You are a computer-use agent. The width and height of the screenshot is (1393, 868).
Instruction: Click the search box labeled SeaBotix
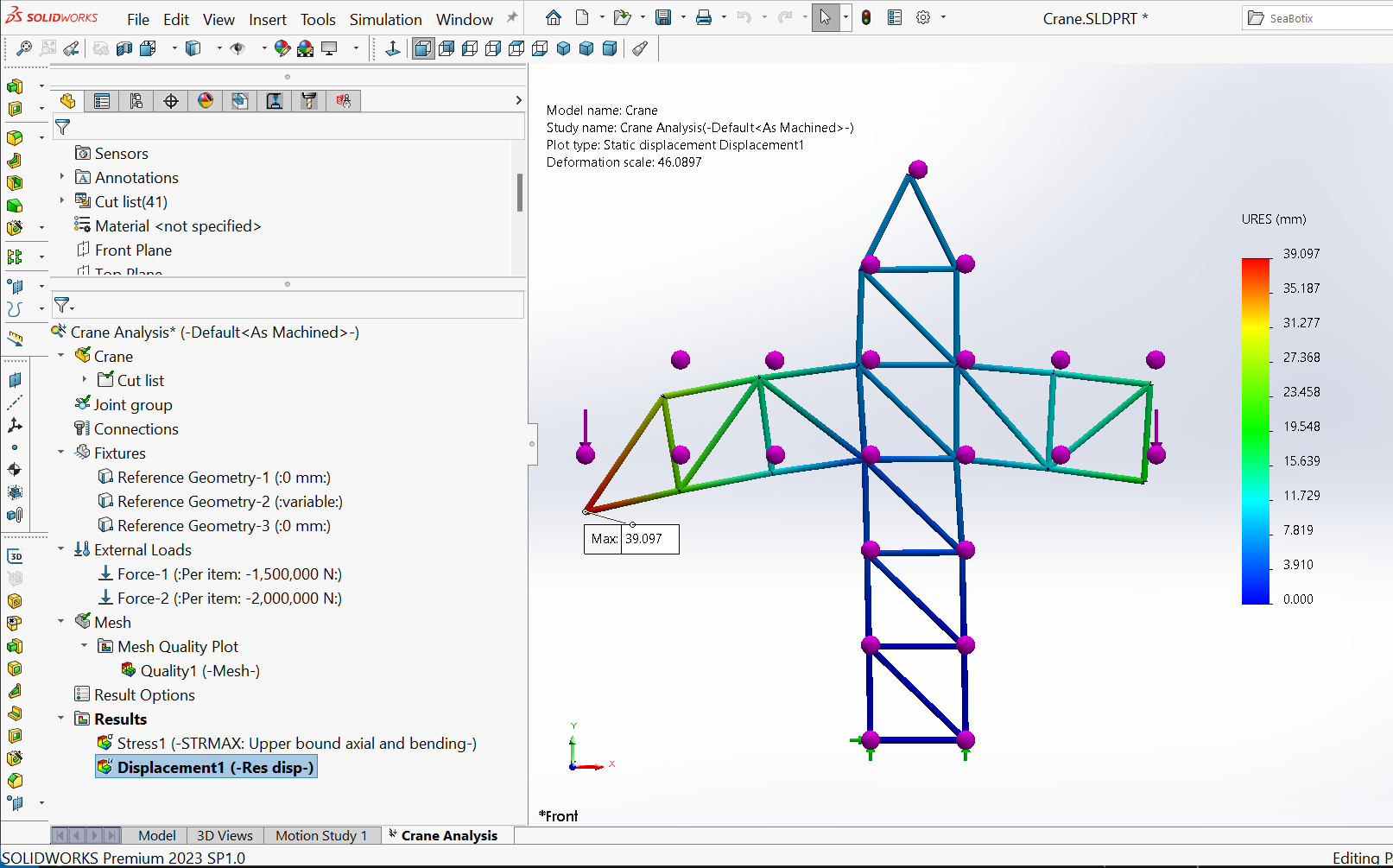[1319, 18]
